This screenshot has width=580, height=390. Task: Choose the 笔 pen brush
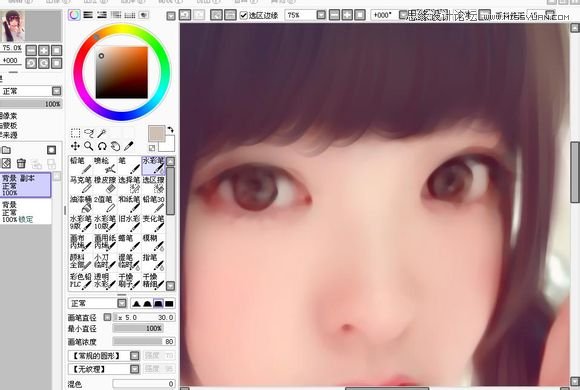pos(129,165)
